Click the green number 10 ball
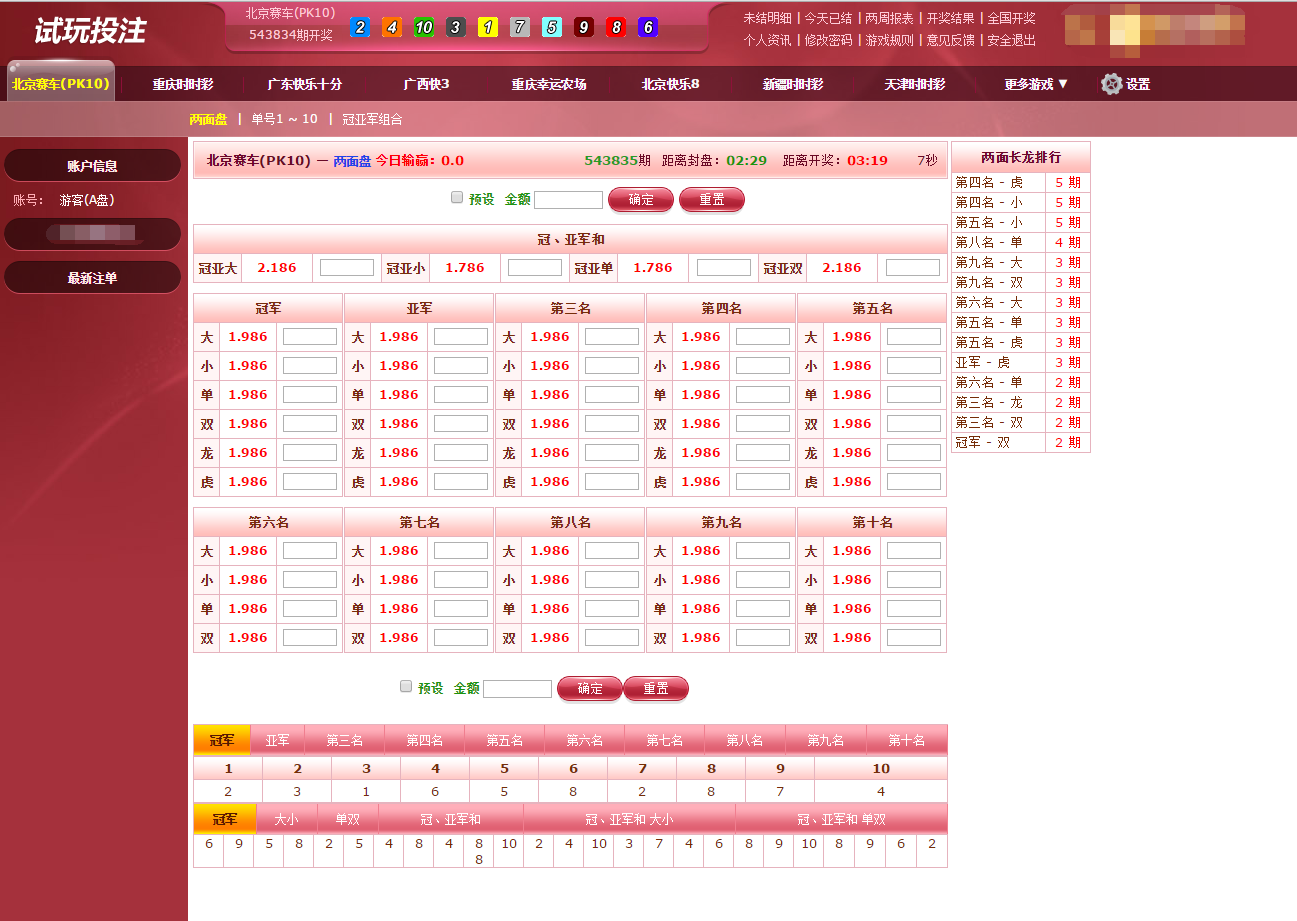This screenshot has height=921, width=1297. point(424,28)
